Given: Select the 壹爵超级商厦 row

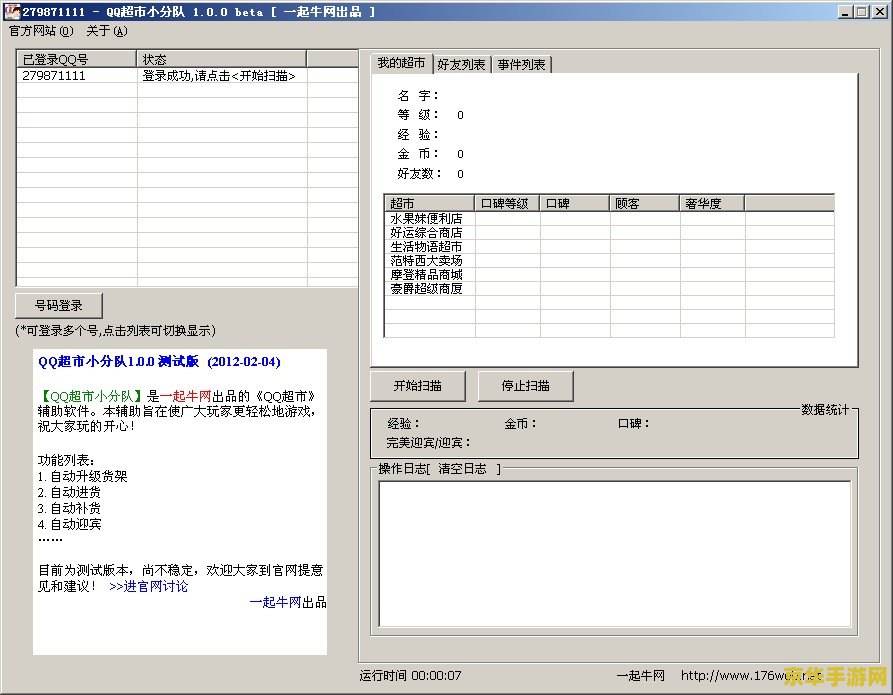Looking at the screenshot, I should click(426, 288).
